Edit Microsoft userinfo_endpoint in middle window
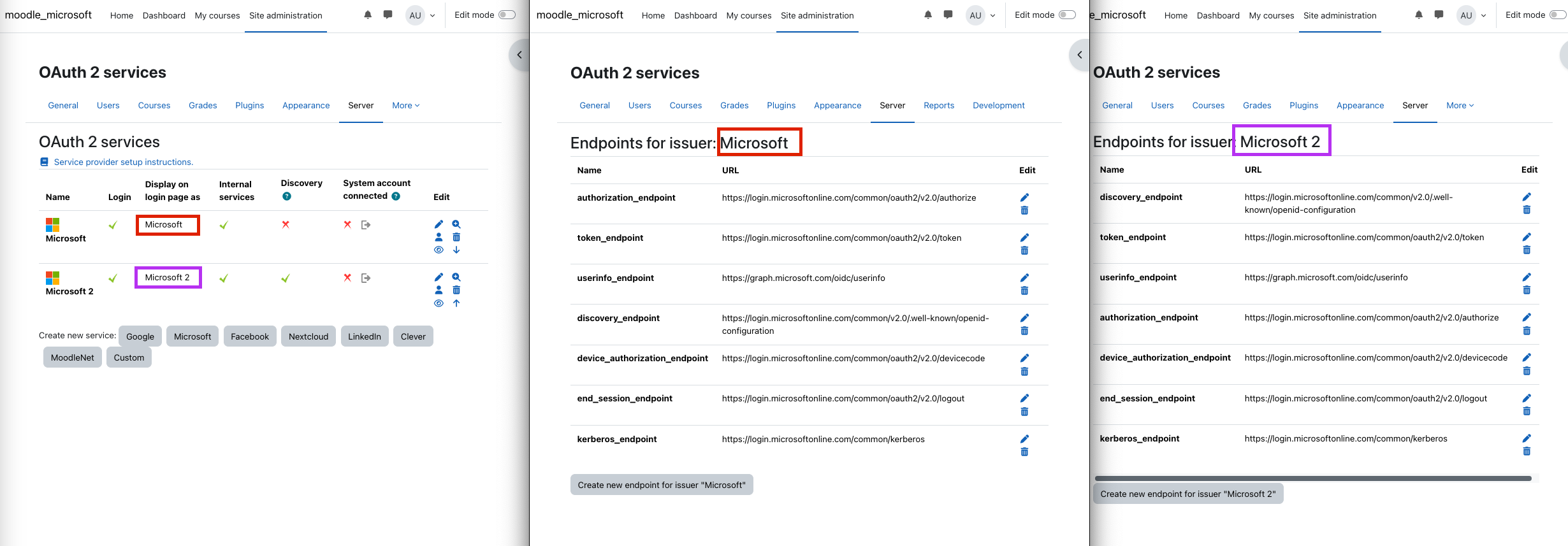This screenshot has width=1568, height=546. coord(1024,278)
